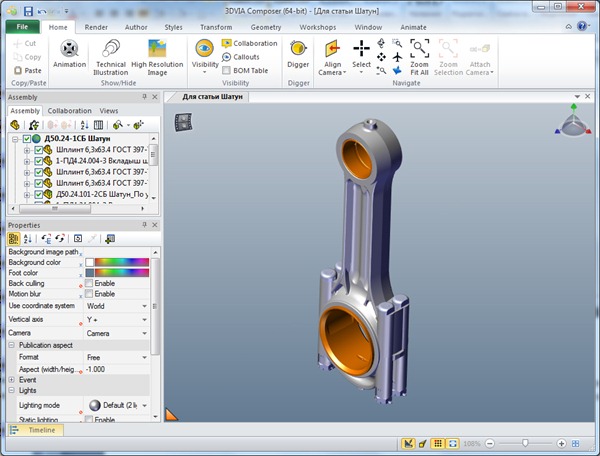Click sort A-Z icon in Assembly toolbar
The image size is (600, 456).
coord(84,125)
